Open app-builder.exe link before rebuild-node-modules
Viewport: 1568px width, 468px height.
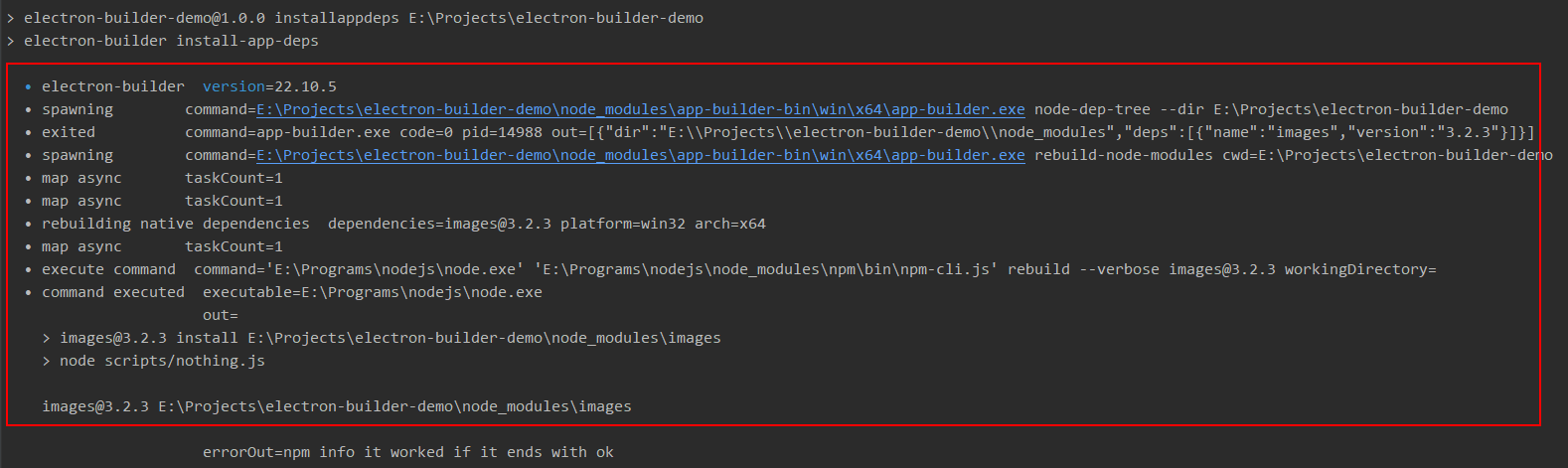(x=641, y=155)
